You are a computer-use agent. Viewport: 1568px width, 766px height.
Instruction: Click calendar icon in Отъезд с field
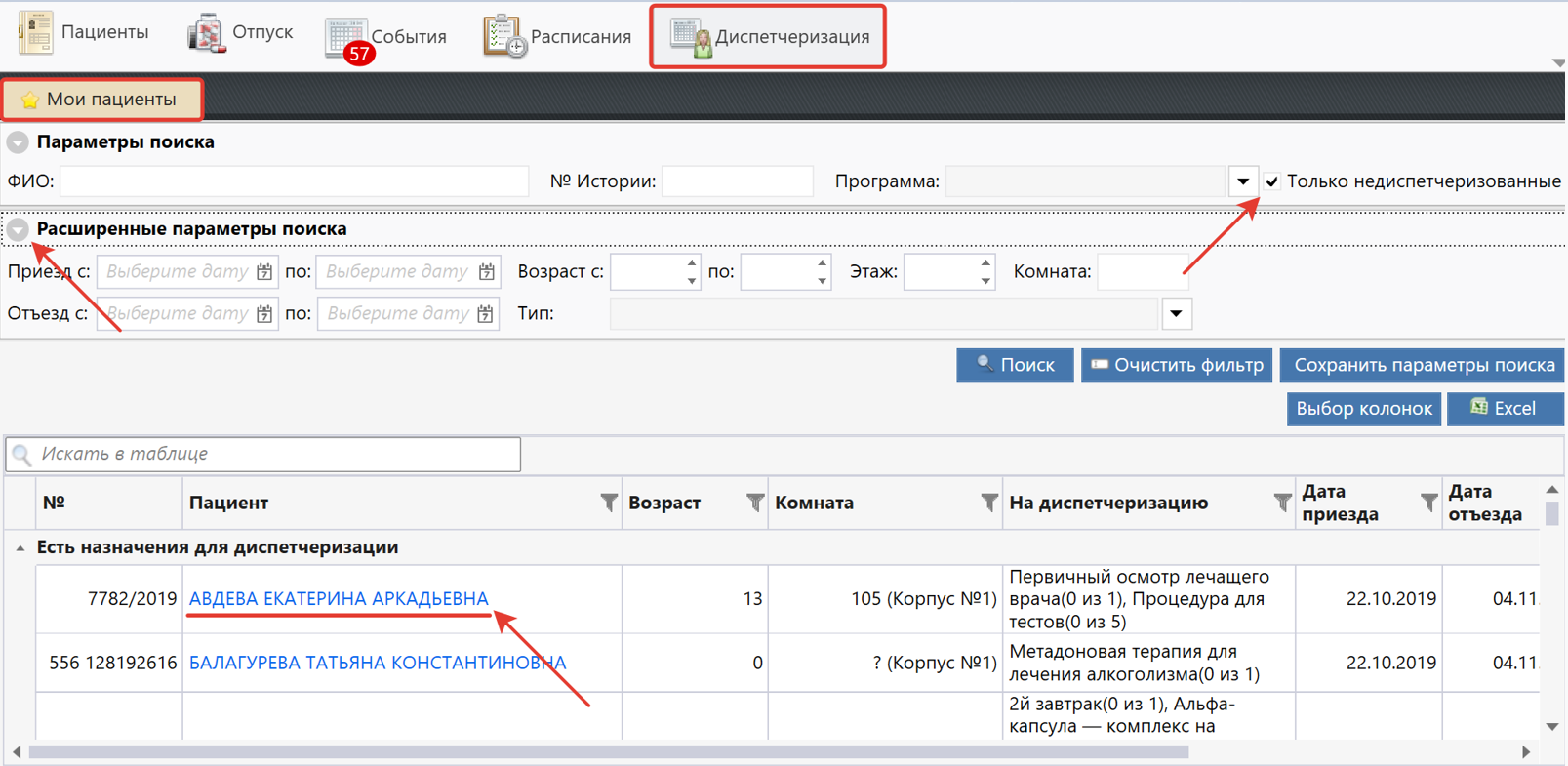264,314
